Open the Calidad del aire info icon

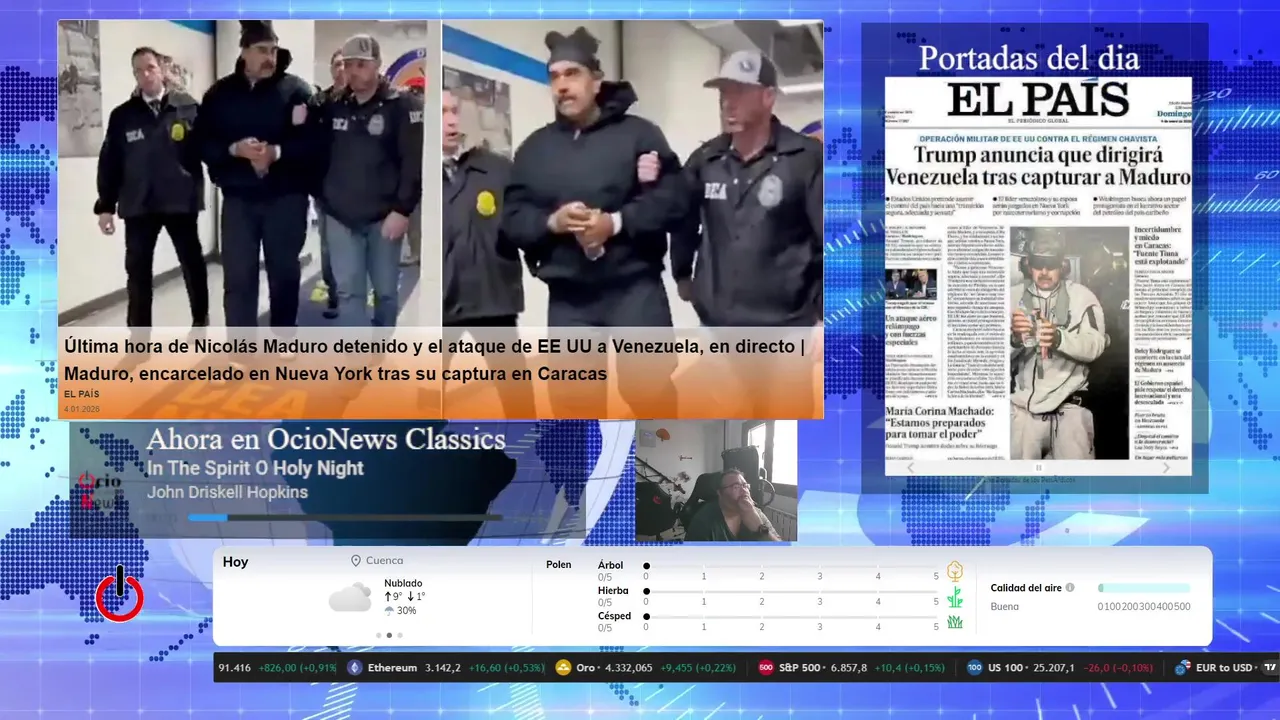pyautogui.click(x=1070, y=588)
